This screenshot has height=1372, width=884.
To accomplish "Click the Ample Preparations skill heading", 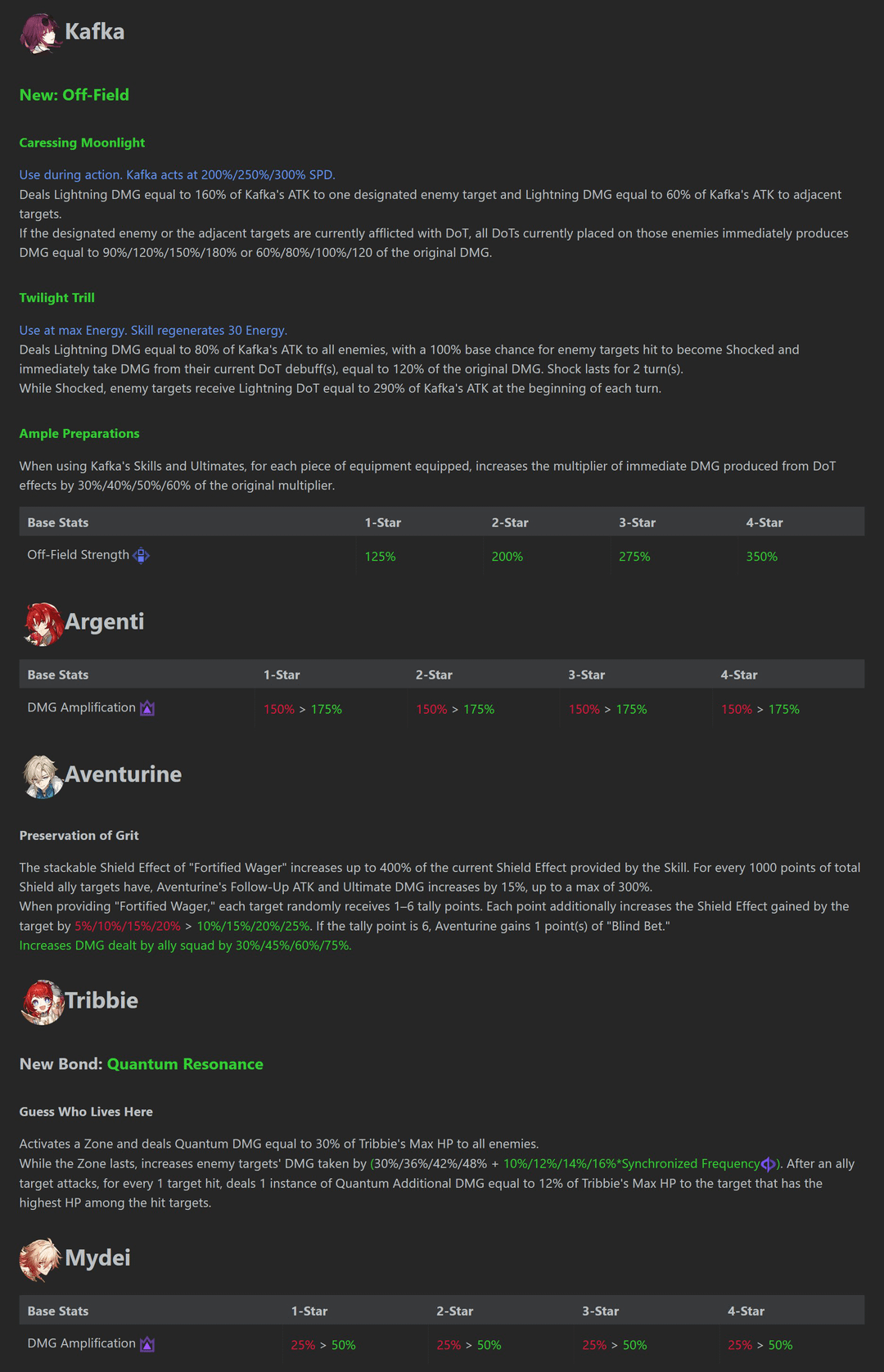I will [79, 434].
